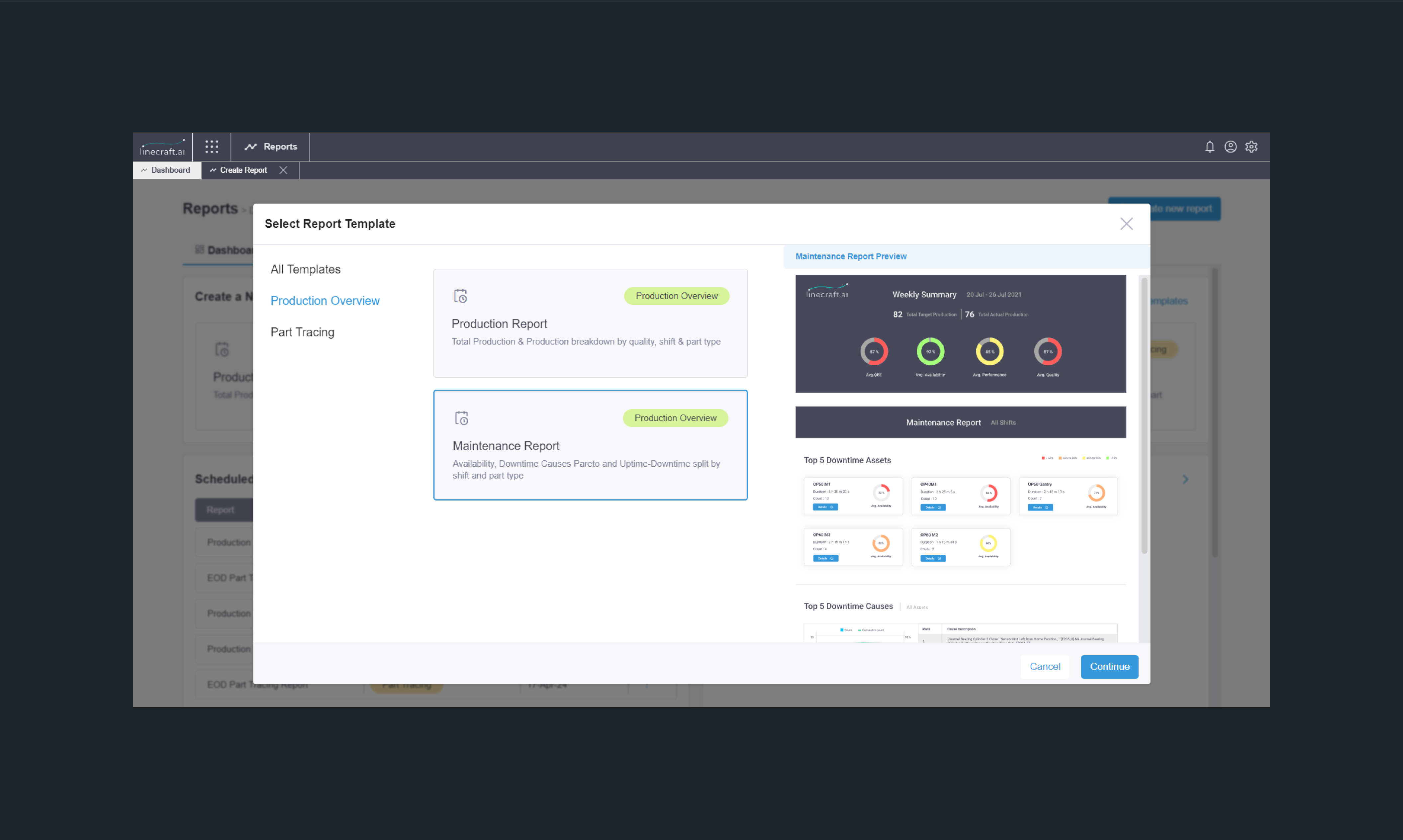Viewport: 1403px width, 840px height.
Task: Switch to the Dashboard tab
Action: coord(166,170)
